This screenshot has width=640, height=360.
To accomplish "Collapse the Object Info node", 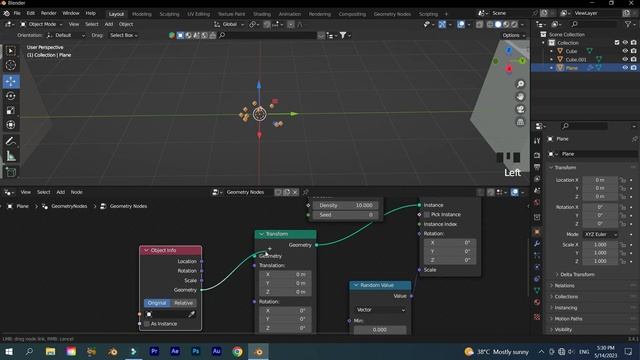I will [146, 250].
